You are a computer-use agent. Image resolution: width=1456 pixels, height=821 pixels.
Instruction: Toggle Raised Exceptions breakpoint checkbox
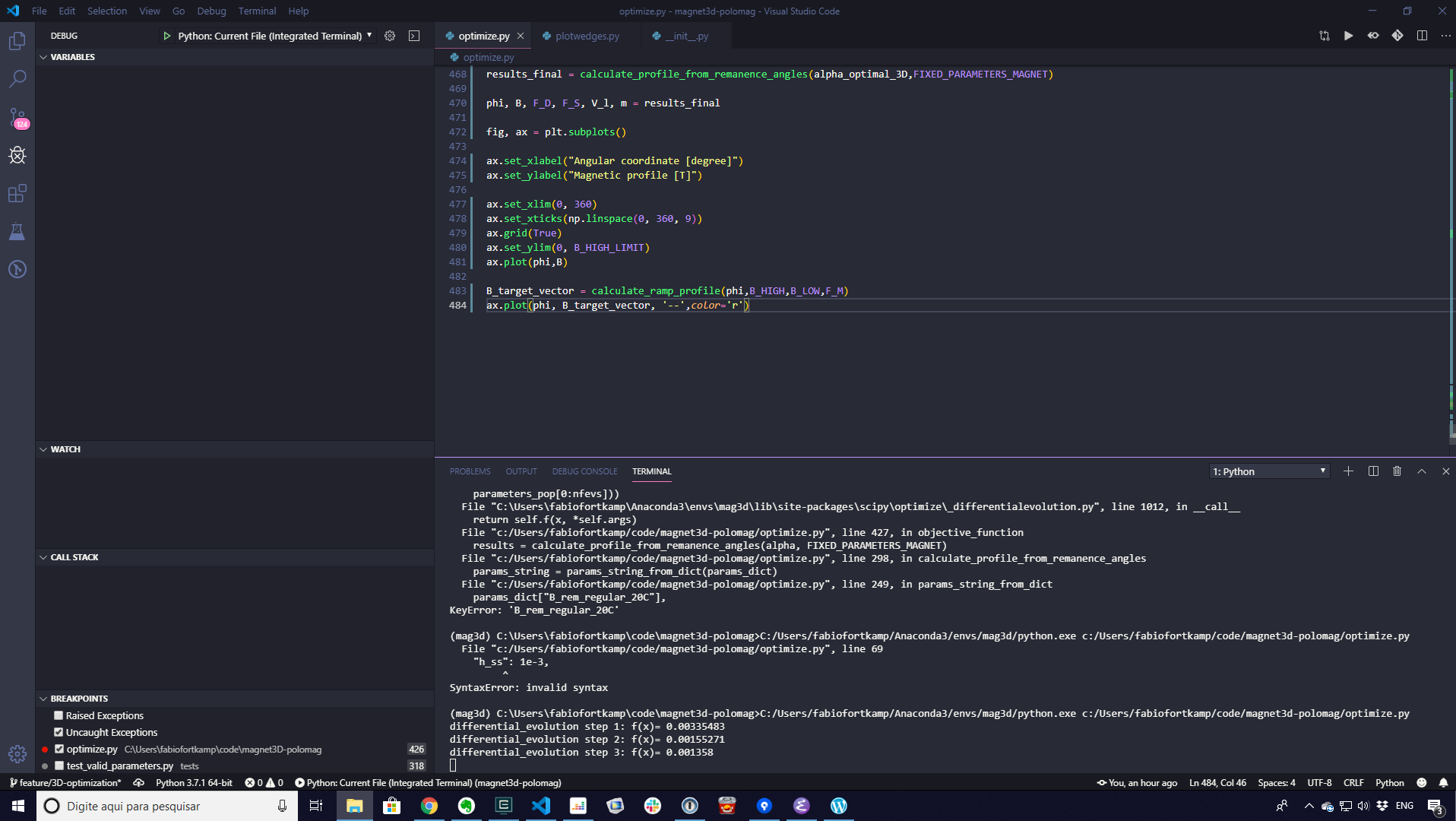[x=59, y=715]
